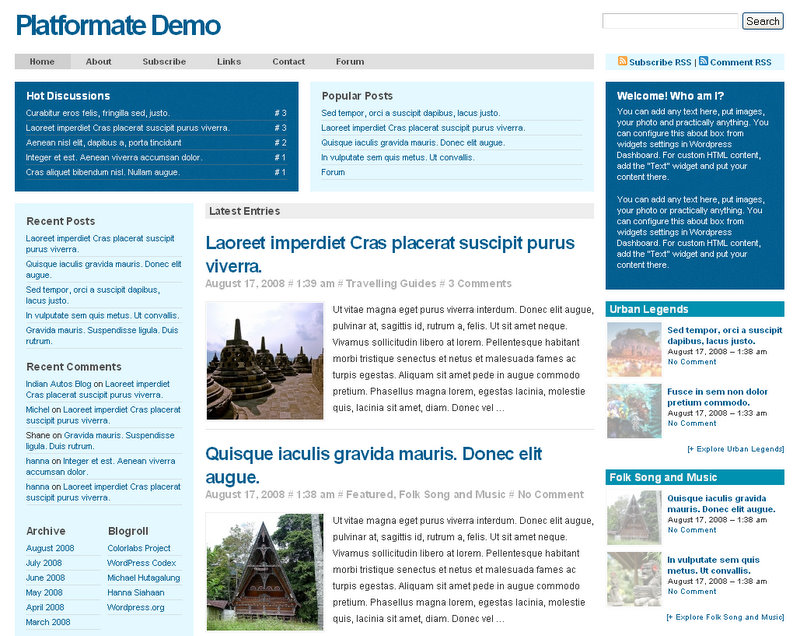The height and width of the screenshot is (636, 800).
Task: Open Urban Legends post 'Fusce in sem non dolor'
Action: [717, 397]
